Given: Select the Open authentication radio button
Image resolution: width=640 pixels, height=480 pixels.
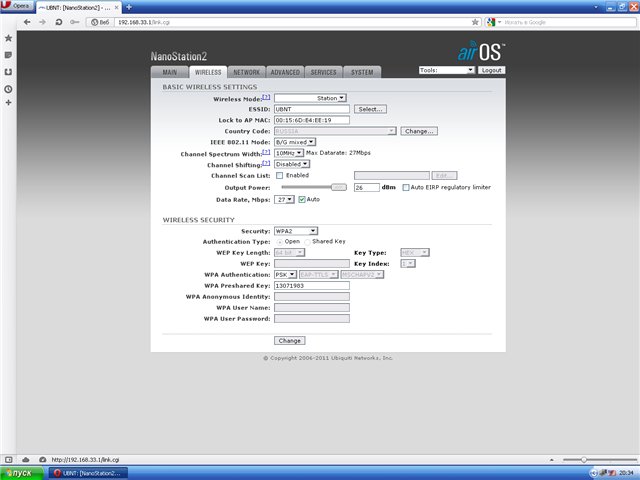Looking at the screenshot, I should point(280,242).
